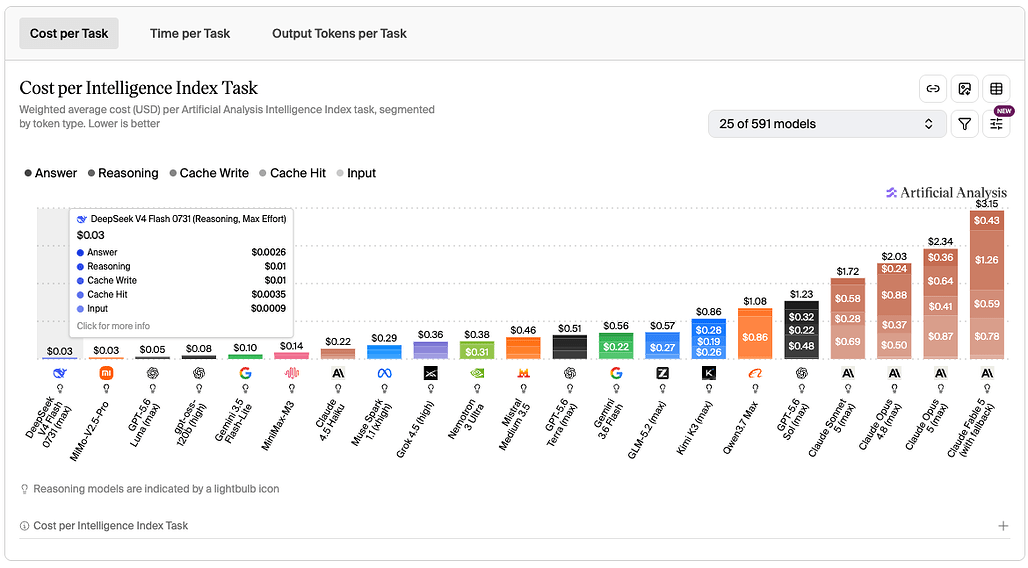Screen dimensions: 1028x568
Task: Click the OpenAI logo for GPT-5.6 Terra
Action: tap(570, 373)
